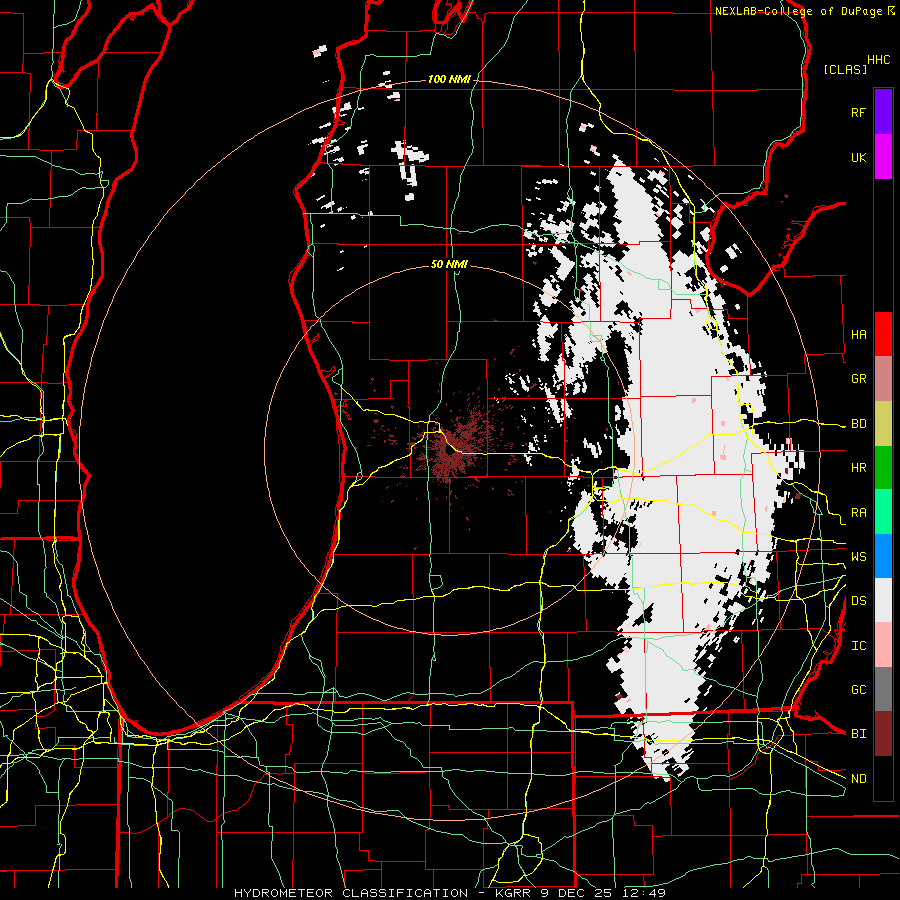Click the HHC product code text
This screenshot has height=900, width=900.
pyautogui.click(x=879, y=60)
